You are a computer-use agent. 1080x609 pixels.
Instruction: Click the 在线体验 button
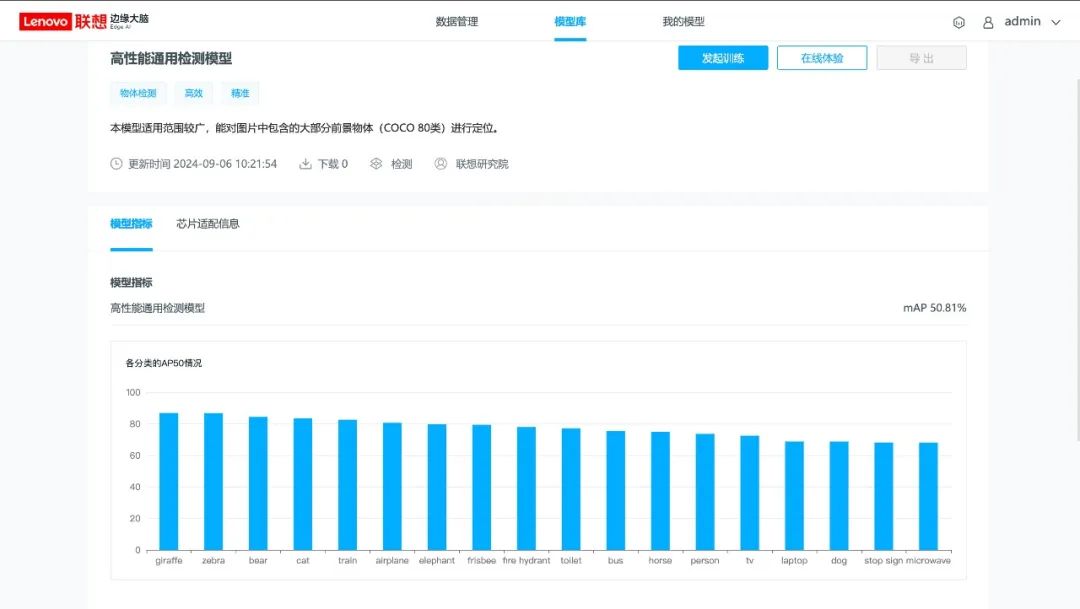(822, 58)
